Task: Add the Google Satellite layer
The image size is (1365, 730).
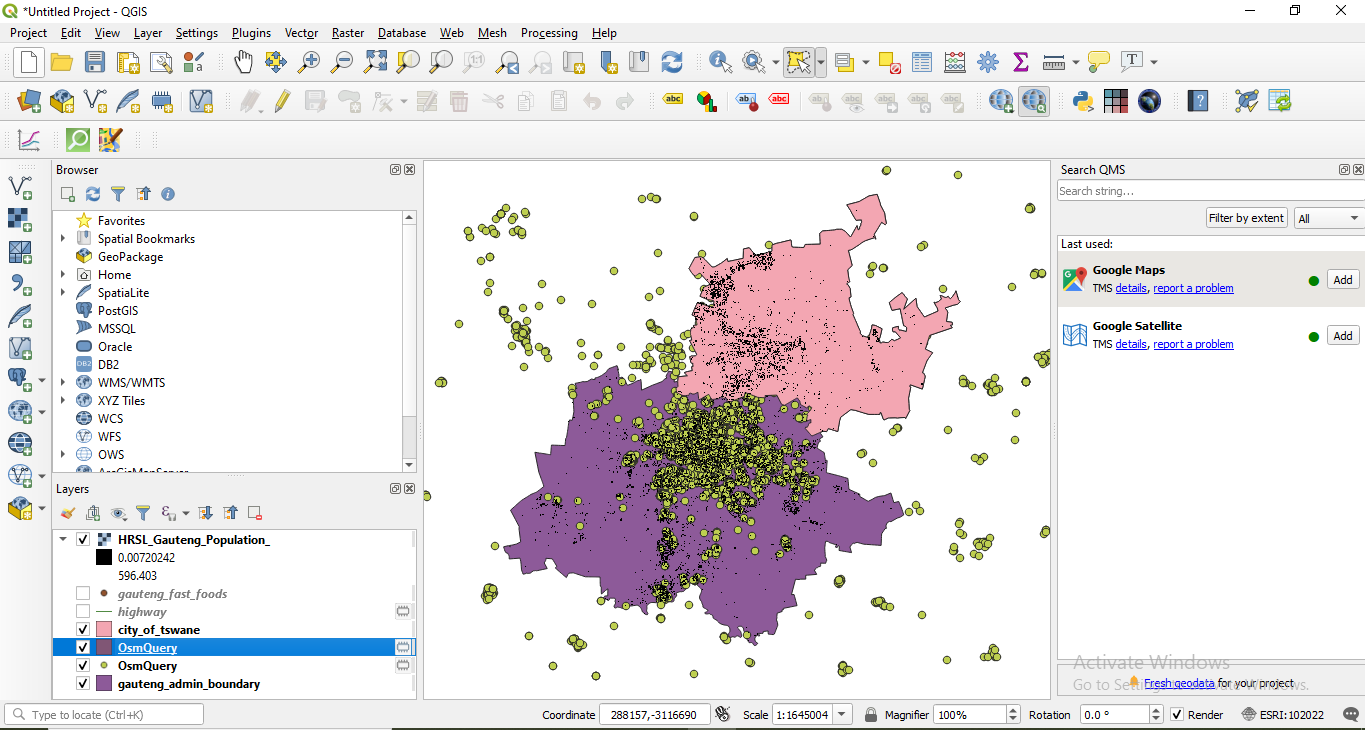Action: [1343, 336]
